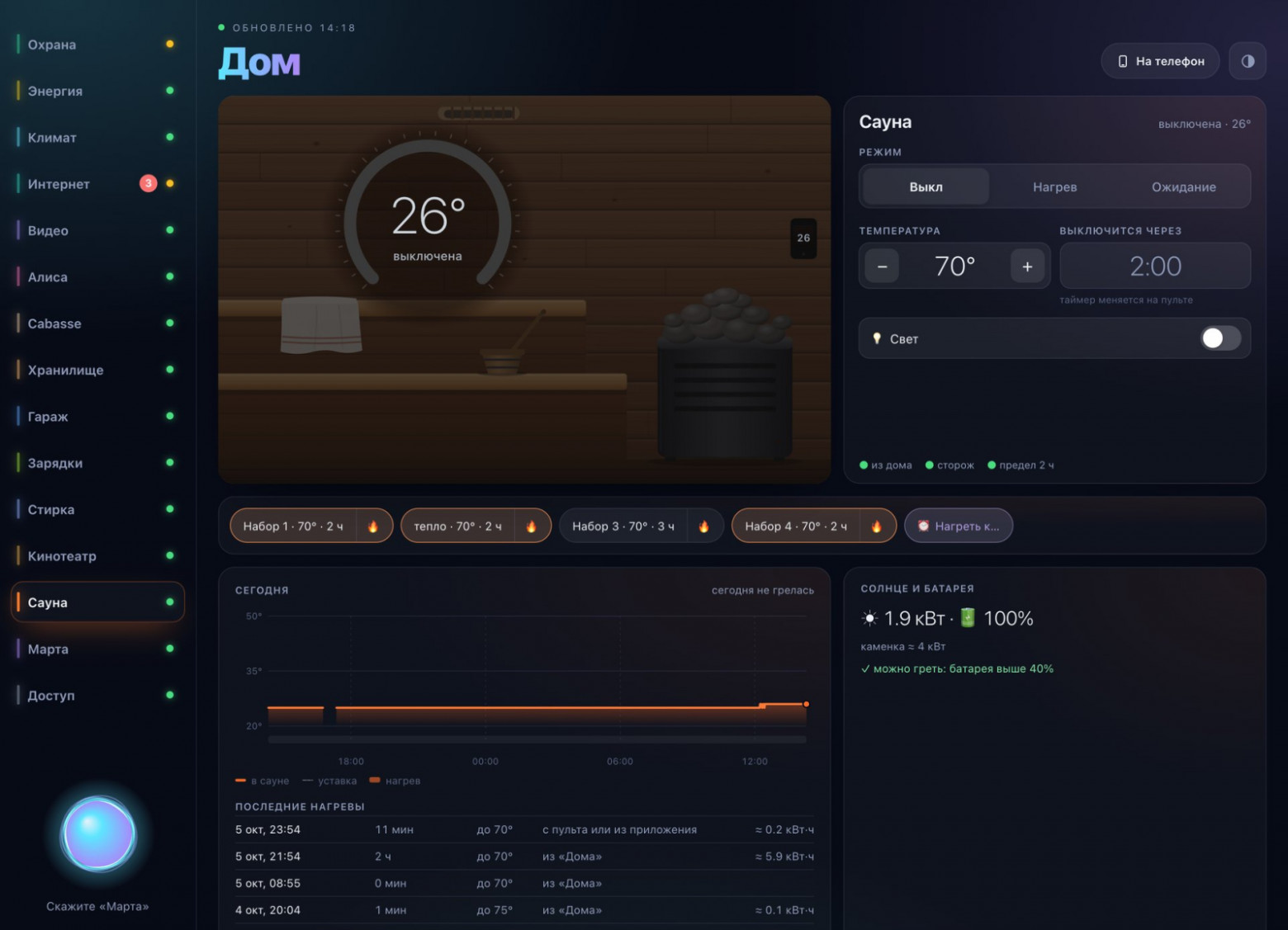The height and width of the screenshot is (930, 1288).
Task: Increase temperature with the plus button
Action: coord(1027,267)
